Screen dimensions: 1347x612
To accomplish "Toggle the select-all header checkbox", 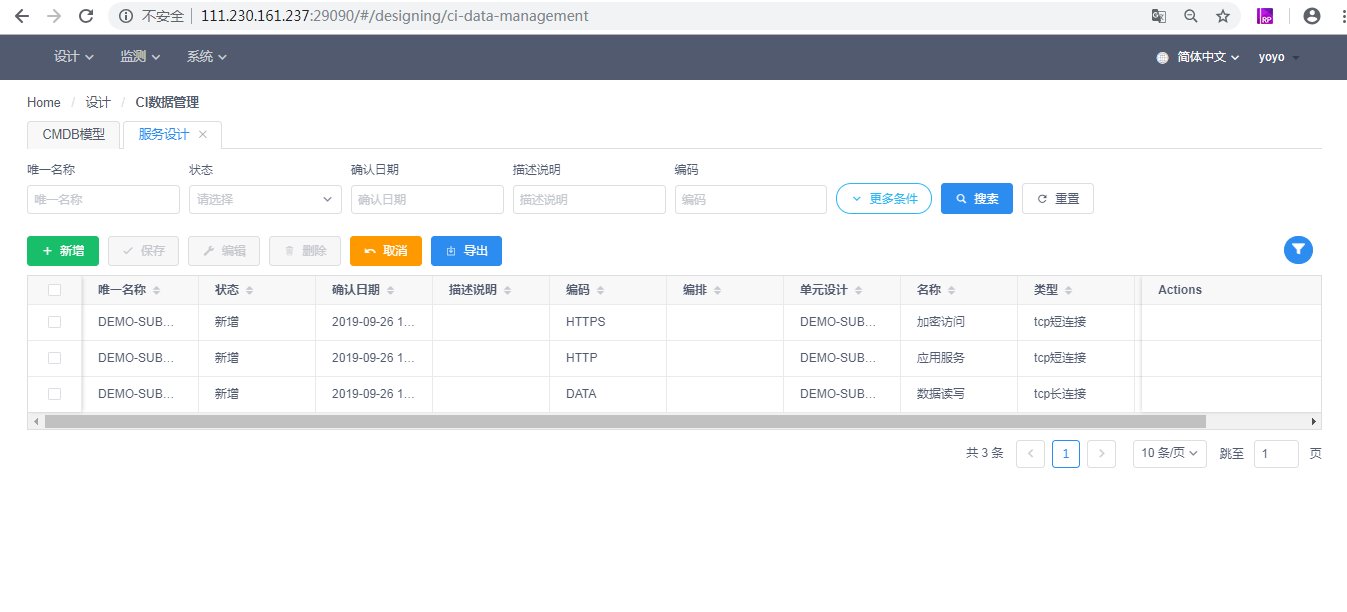I will [55, 290].
